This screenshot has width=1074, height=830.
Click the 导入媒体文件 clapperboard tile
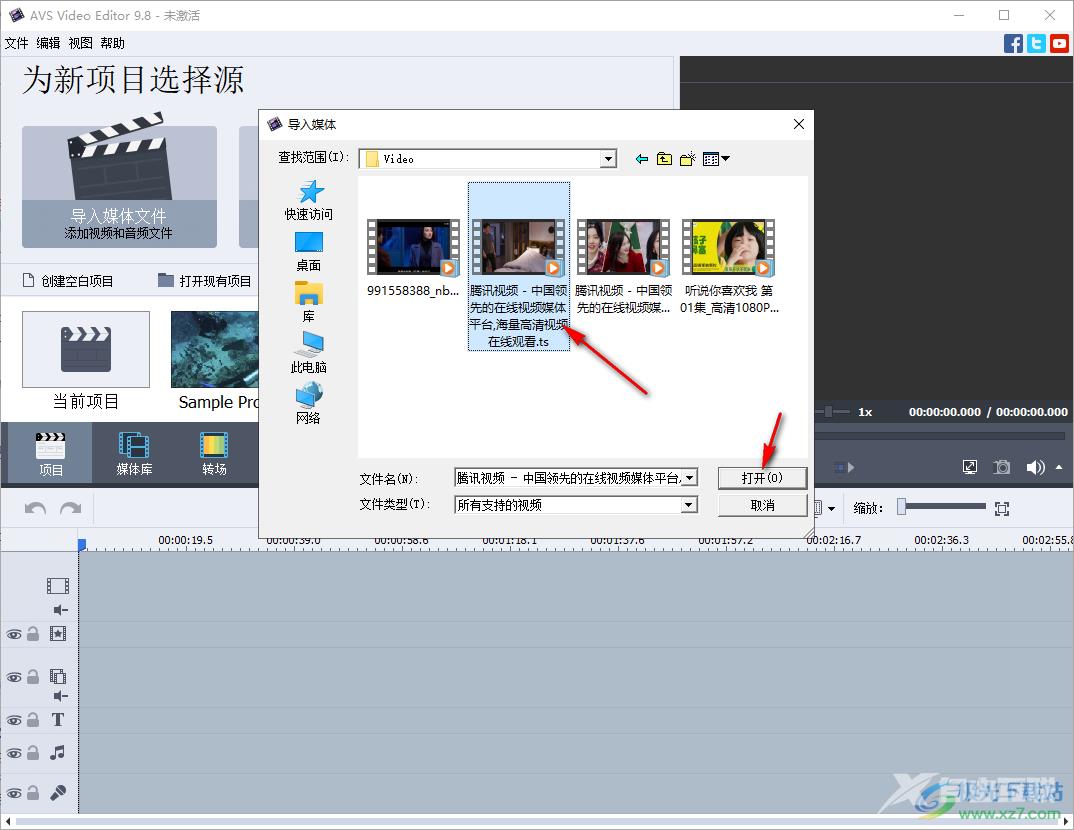pyautogui.click(x=119, y=186)
